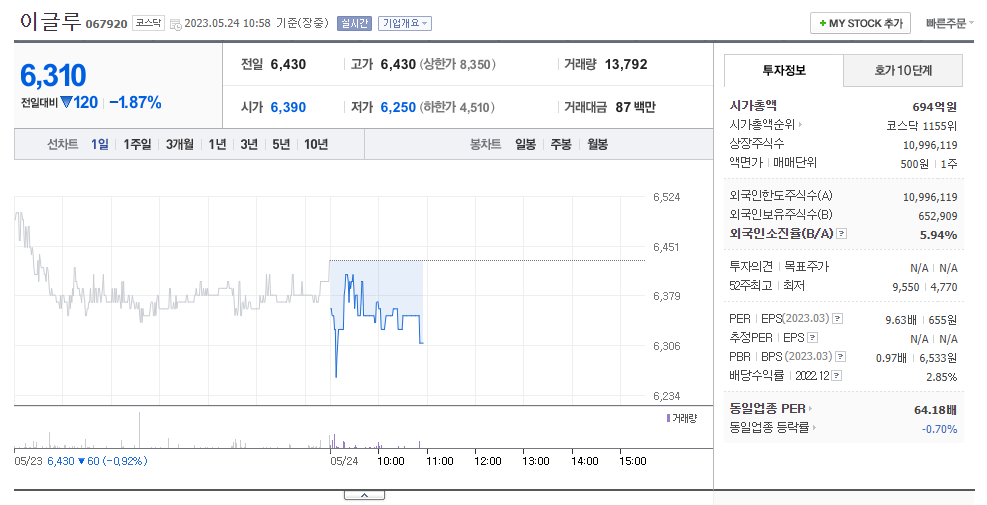Image resolution: width=987 pixels, height=505 pixels.
Task: Click the 05/24 date axis label
Action: pos(344,461)
